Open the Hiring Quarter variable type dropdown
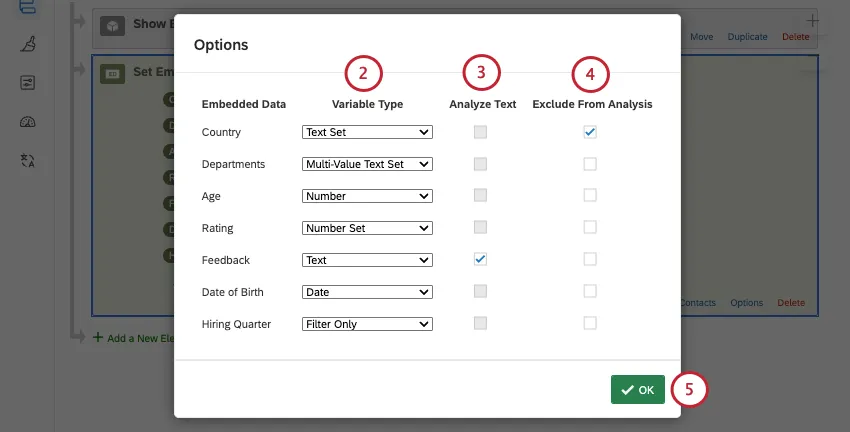This screenshot has width=850, height=432. (367, 324)
